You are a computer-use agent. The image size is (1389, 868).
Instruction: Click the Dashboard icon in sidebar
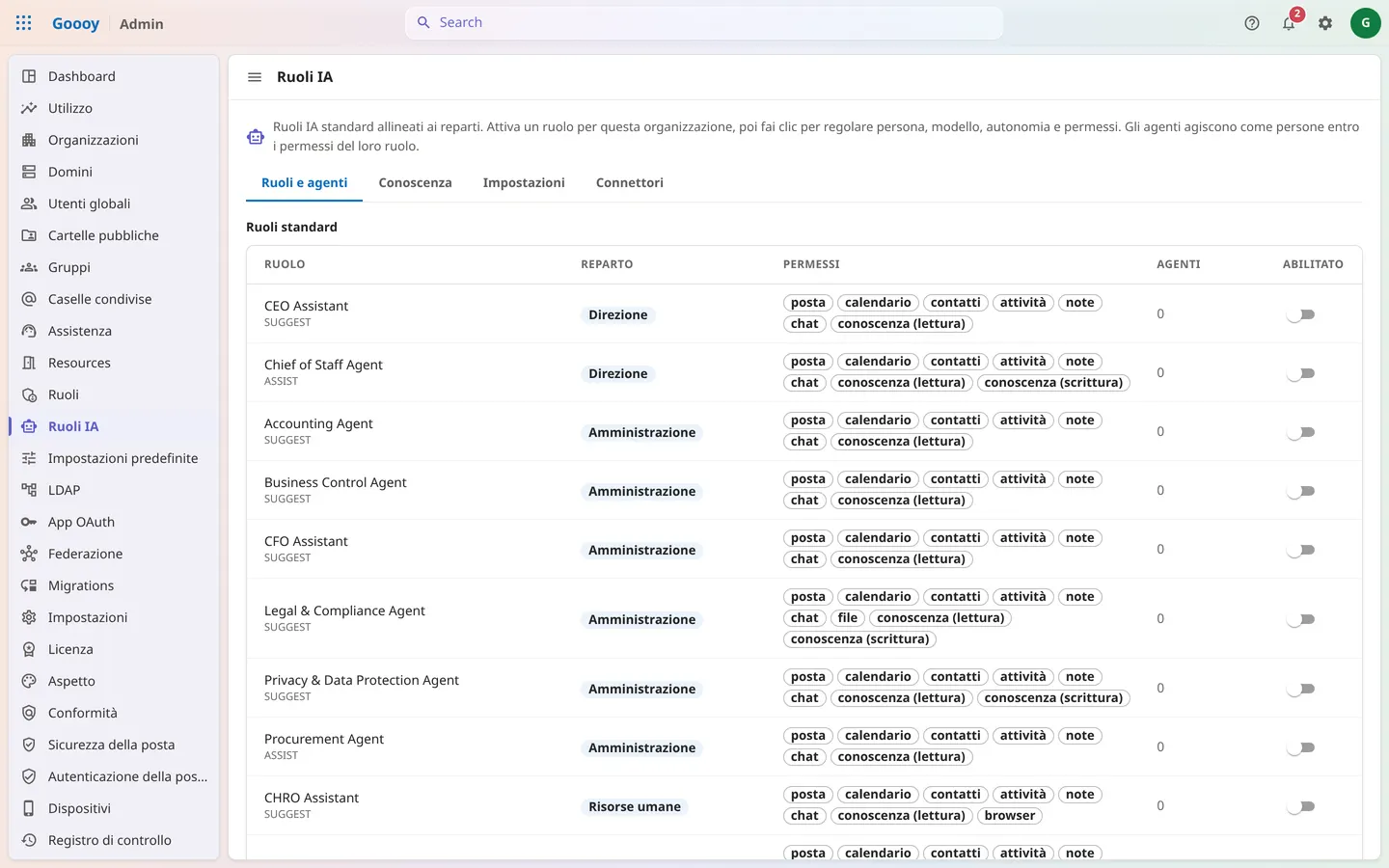click(29, 76)
